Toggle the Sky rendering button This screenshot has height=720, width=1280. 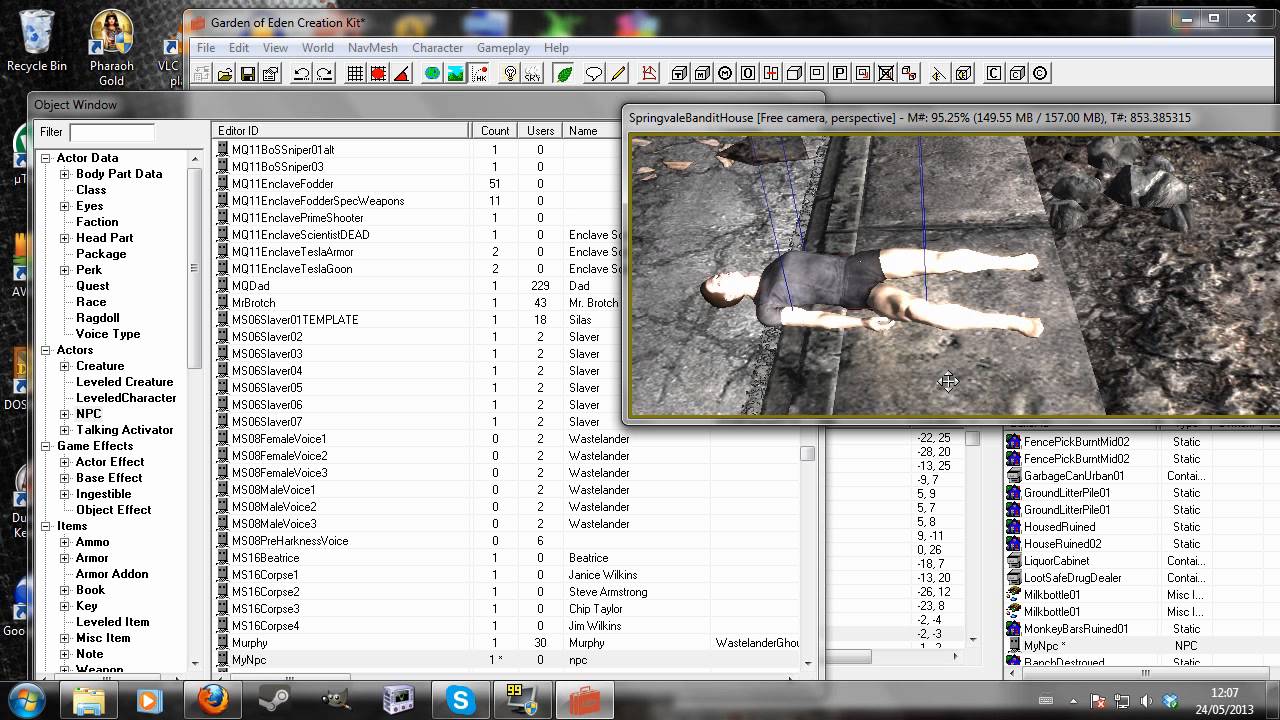533,73
